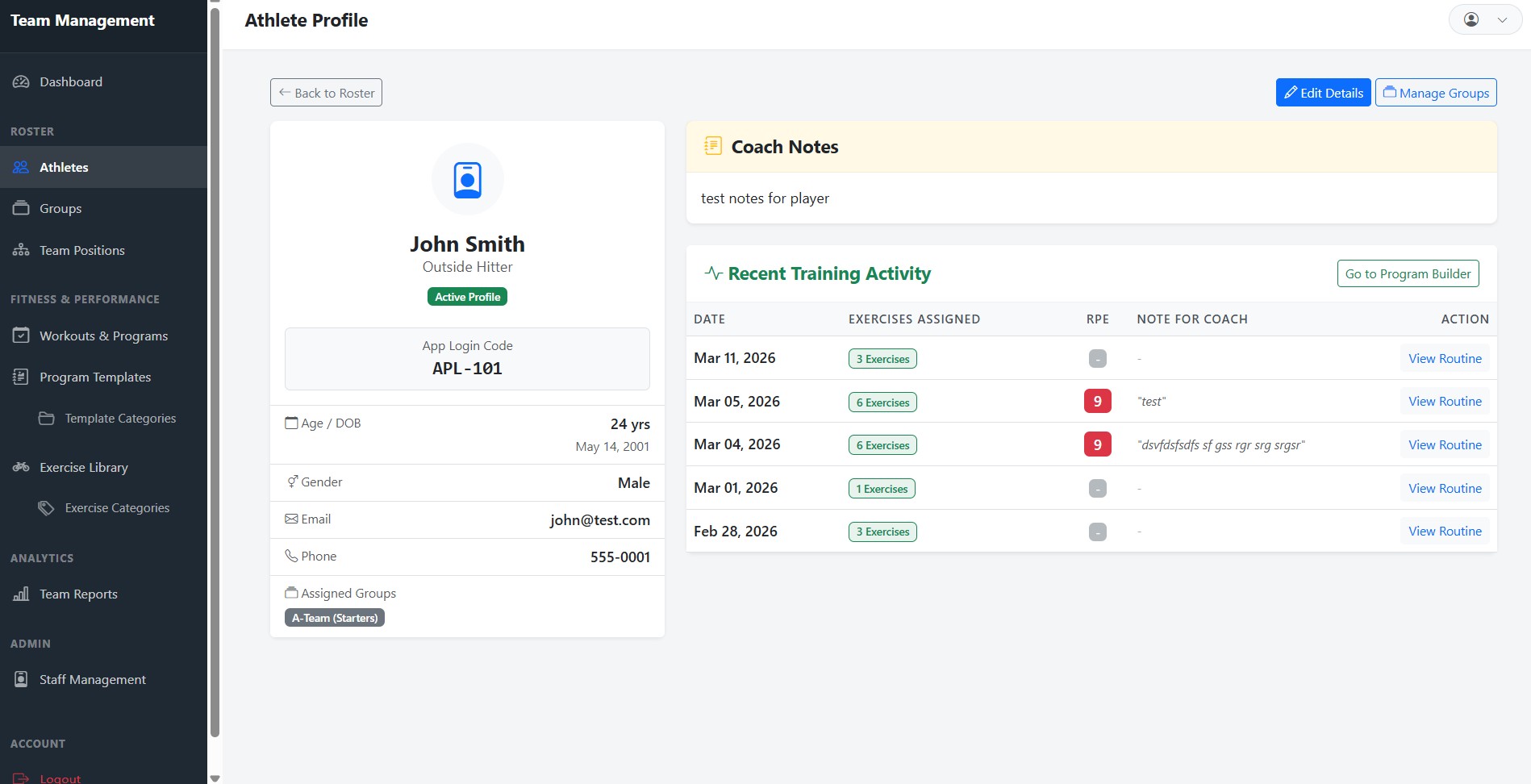Open Exercise Library
This screenshot has height=784, width=1531.
(103, 467)
